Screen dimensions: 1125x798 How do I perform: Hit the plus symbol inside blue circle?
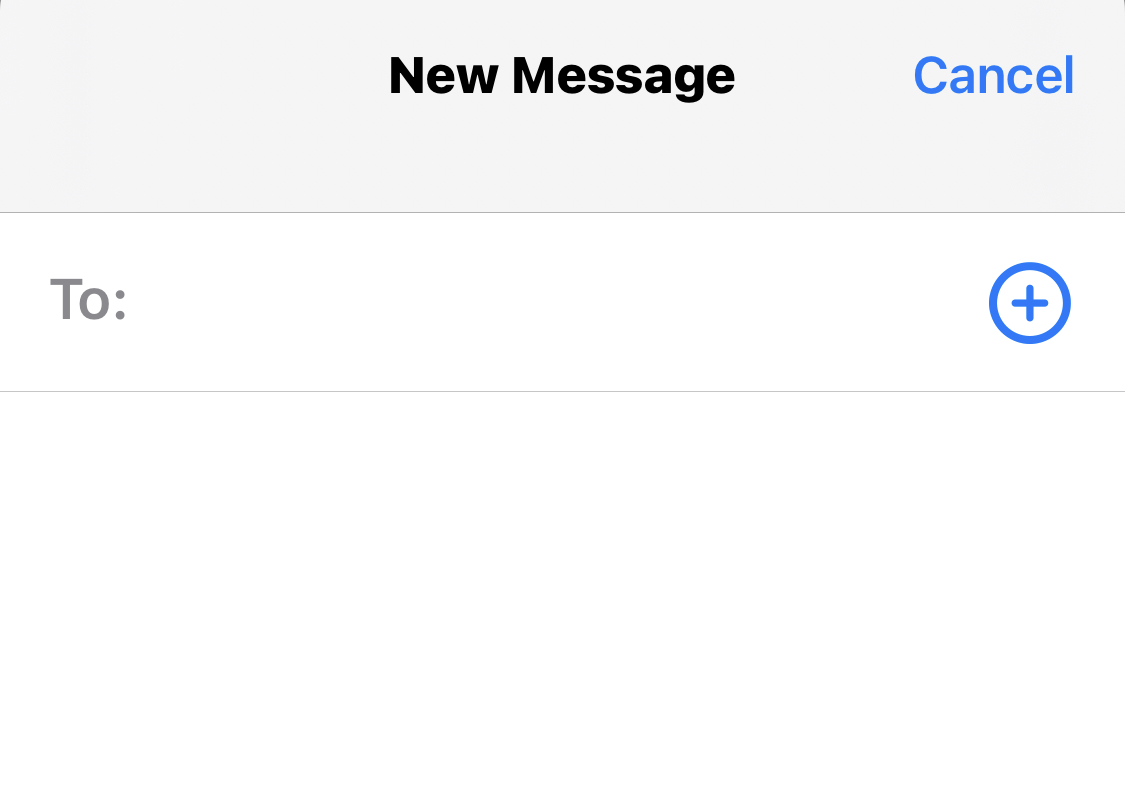pyautogui.click(x=1030, y=303)
